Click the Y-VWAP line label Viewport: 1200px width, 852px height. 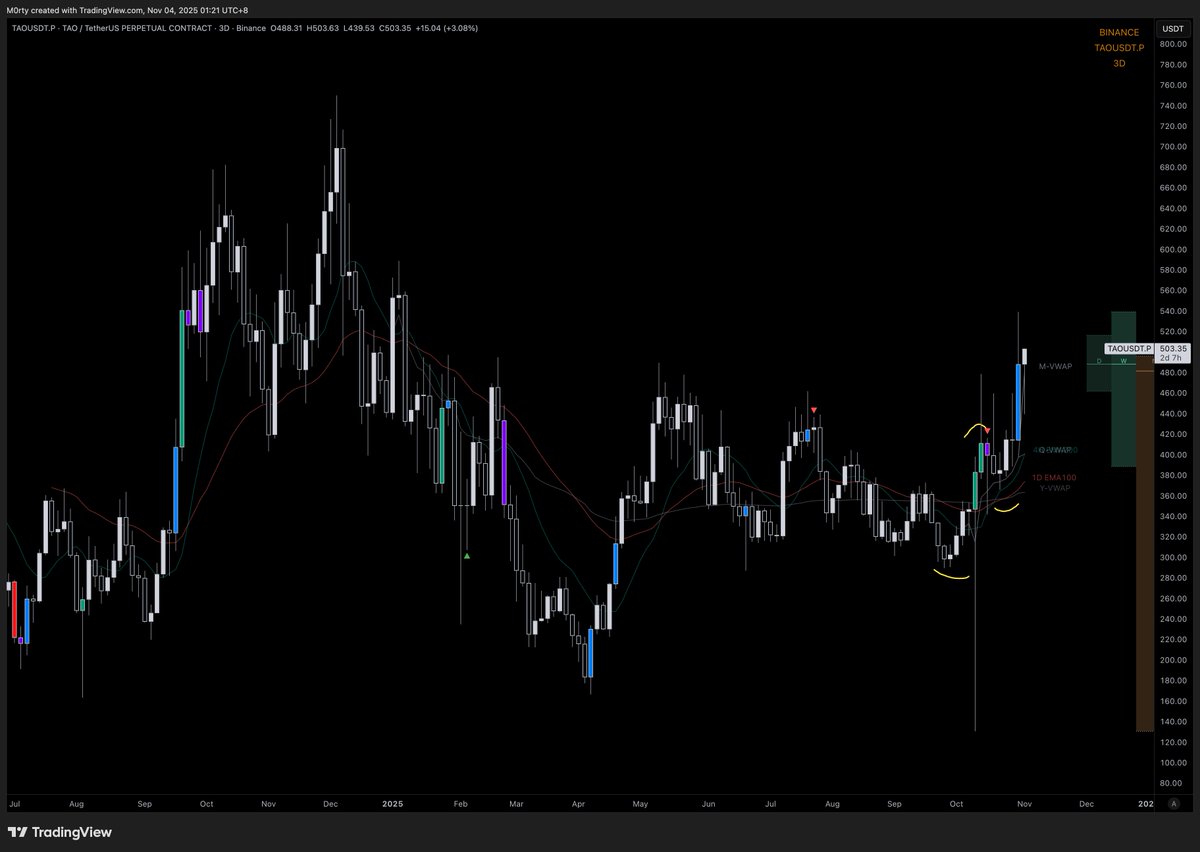coord(1055,488)
